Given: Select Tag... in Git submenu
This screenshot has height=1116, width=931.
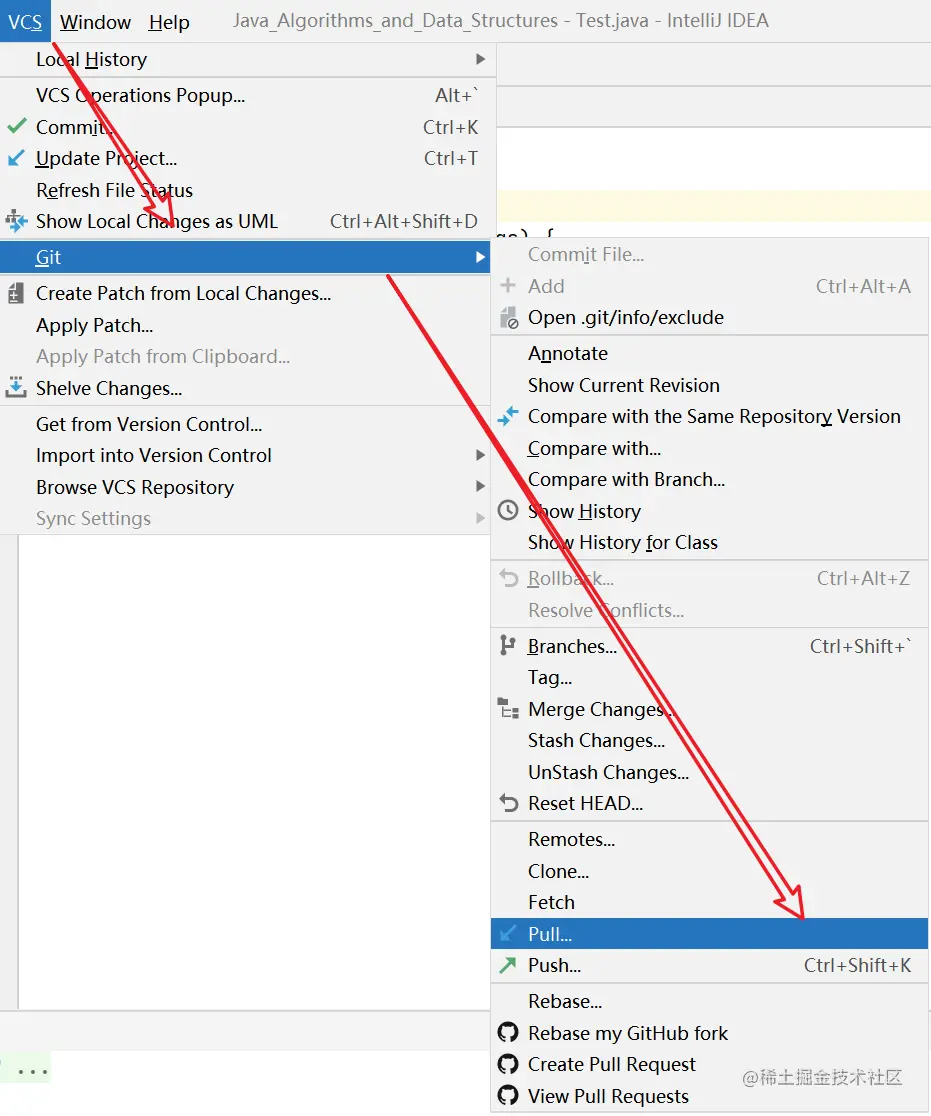Looking at the screenshot, I should tap(710, 678).
